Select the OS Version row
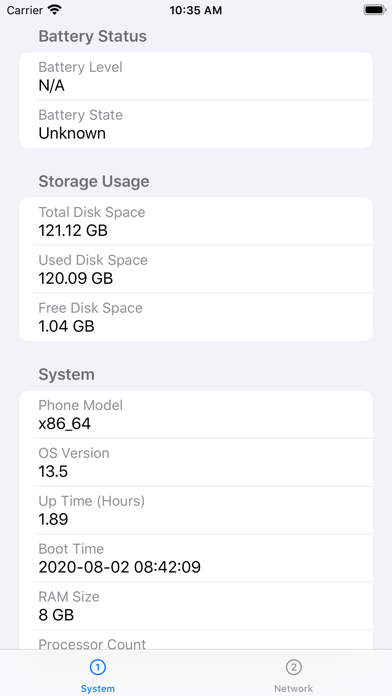This screenshot has height=696, width=392. pos(196,463)
